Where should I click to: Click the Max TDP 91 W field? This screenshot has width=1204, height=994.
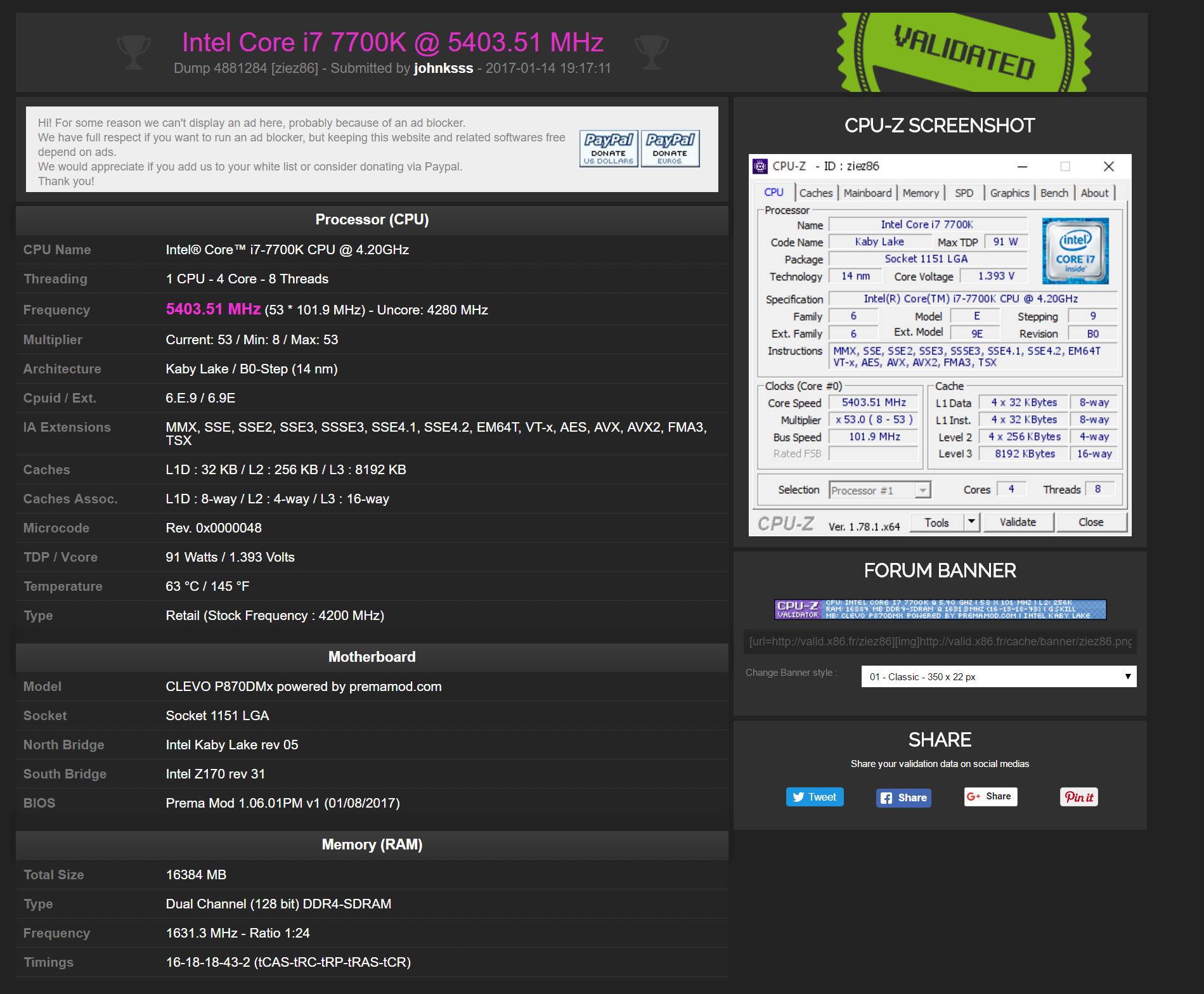(x=1005, y=242)
